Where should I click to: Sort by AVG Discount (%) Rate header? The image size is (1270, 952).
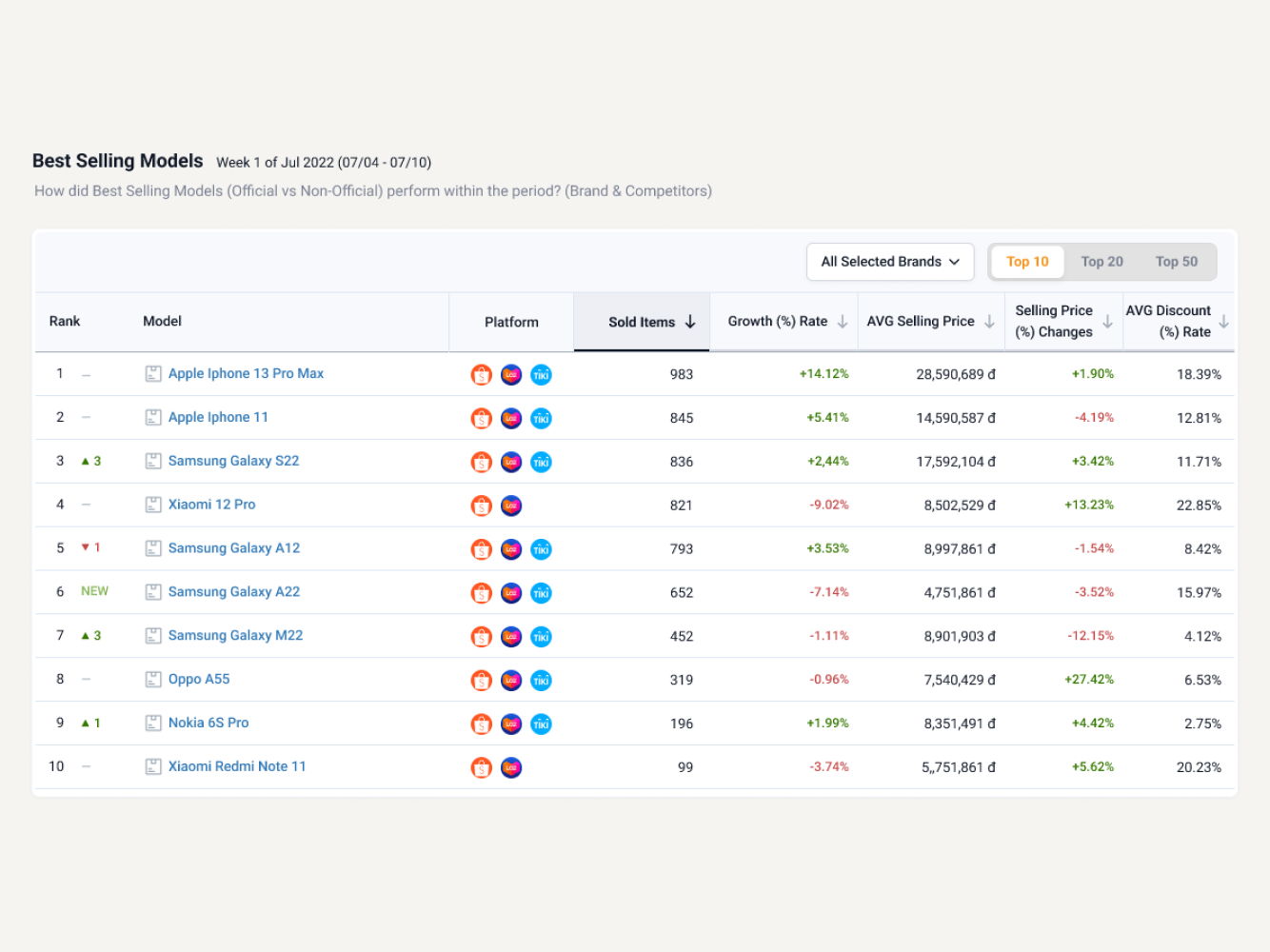(1168, 322)
